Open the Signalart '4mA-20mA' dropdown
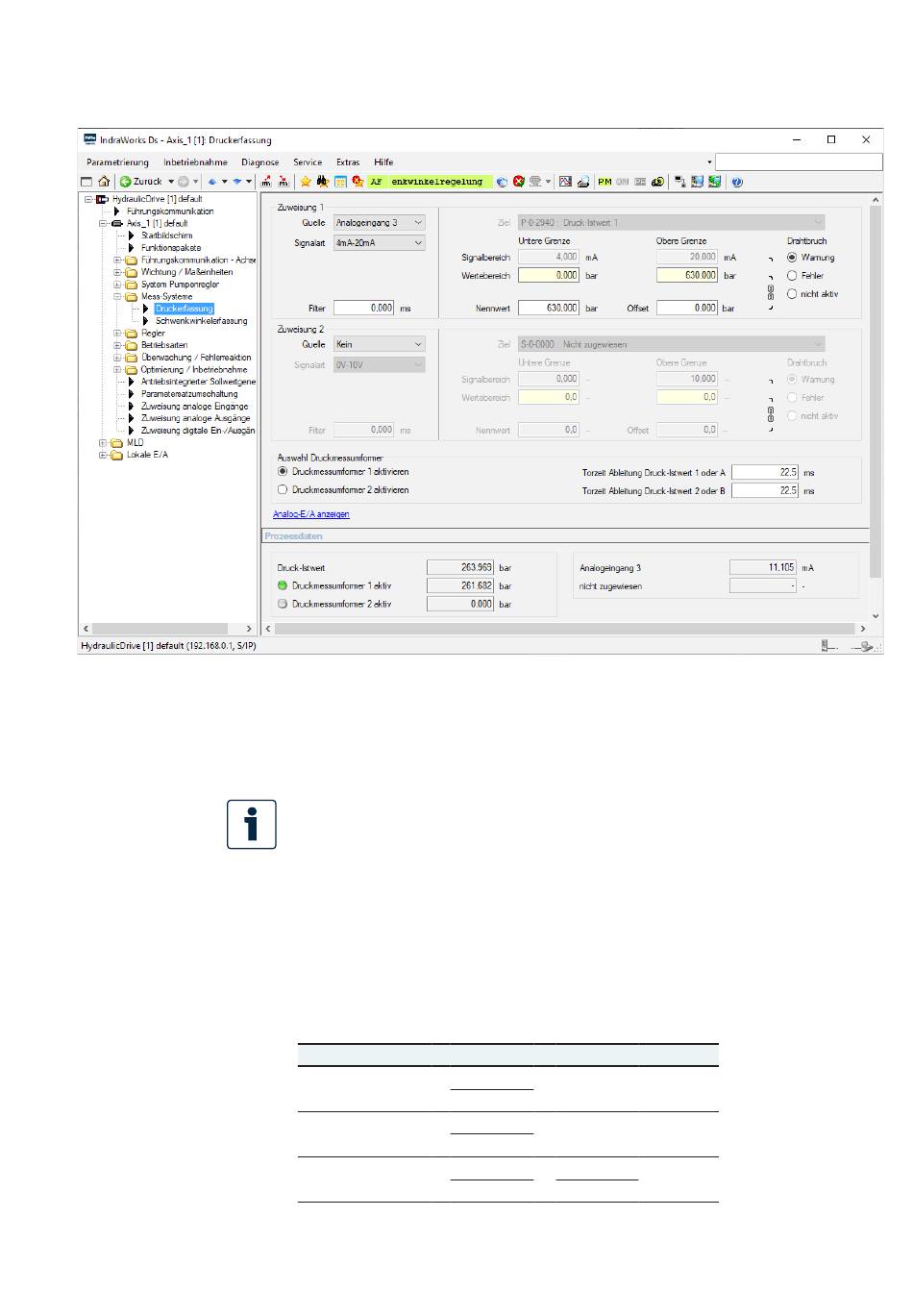913x1316 pixels. point(379,243)
